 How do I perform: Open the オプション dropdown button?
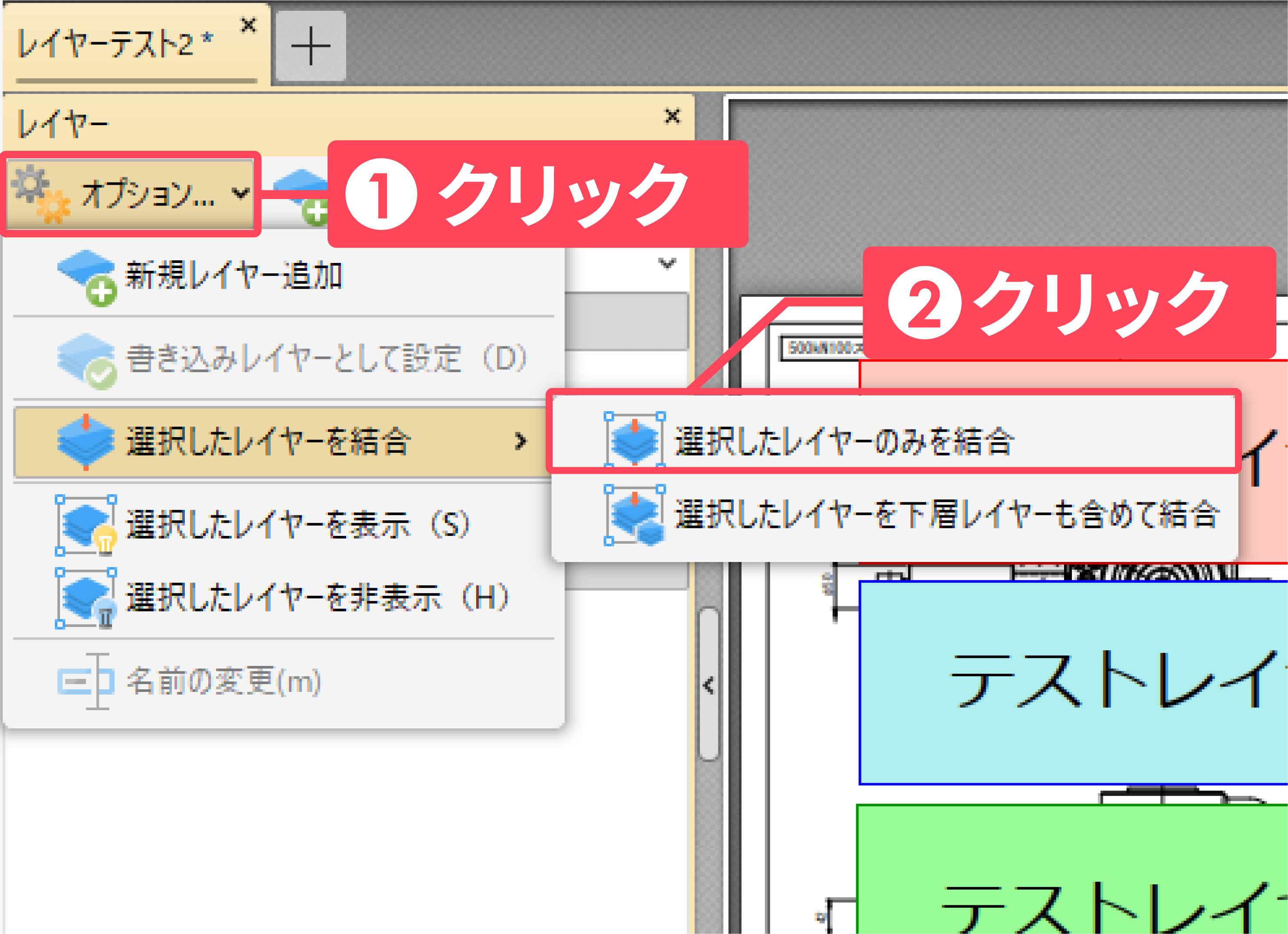(x=130, y=194)
